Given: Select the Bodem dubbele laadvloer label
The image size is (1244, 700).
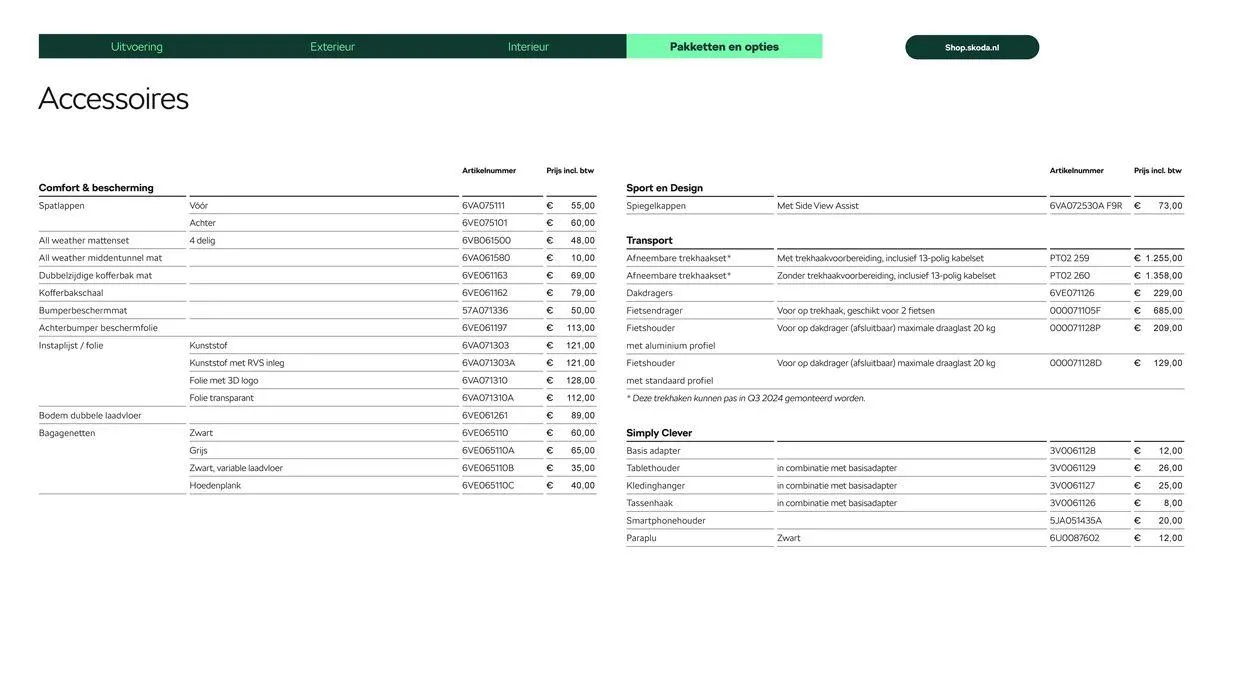Looking at the screenshot, I should 90,416.
